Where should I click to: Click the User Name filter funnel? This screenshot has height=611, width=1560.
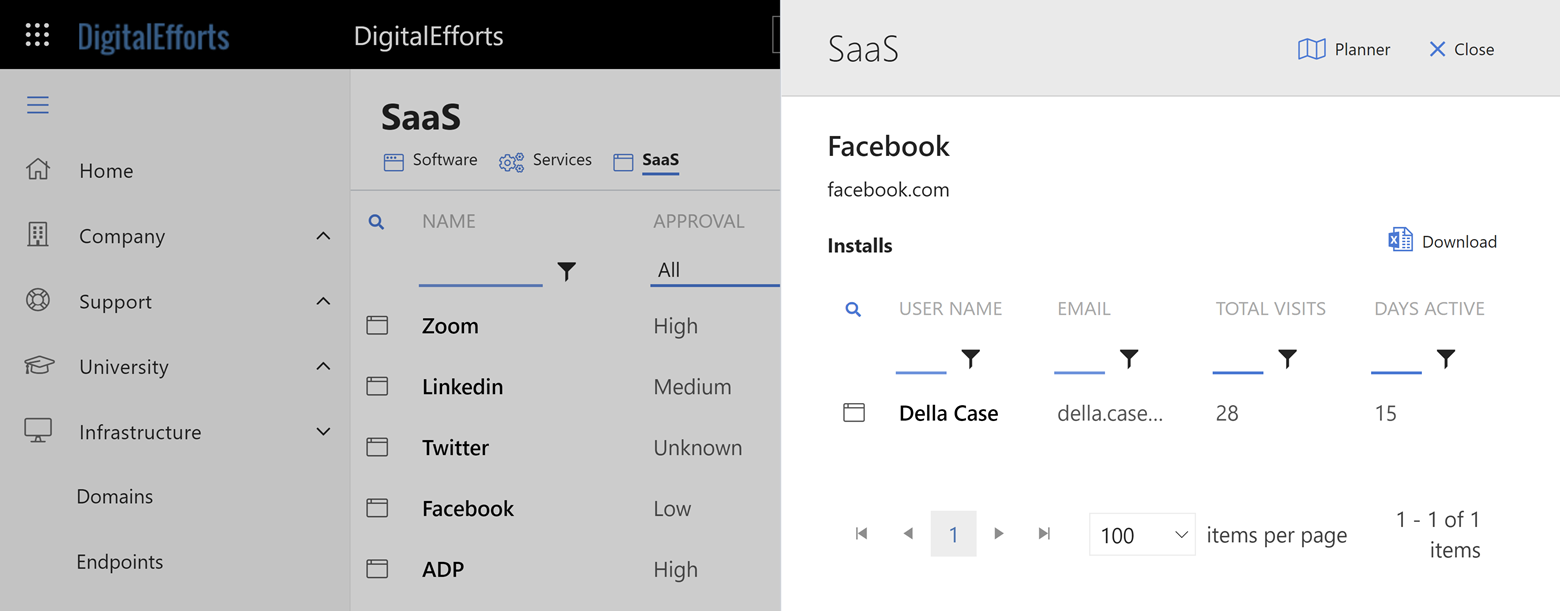pos(971,358)
